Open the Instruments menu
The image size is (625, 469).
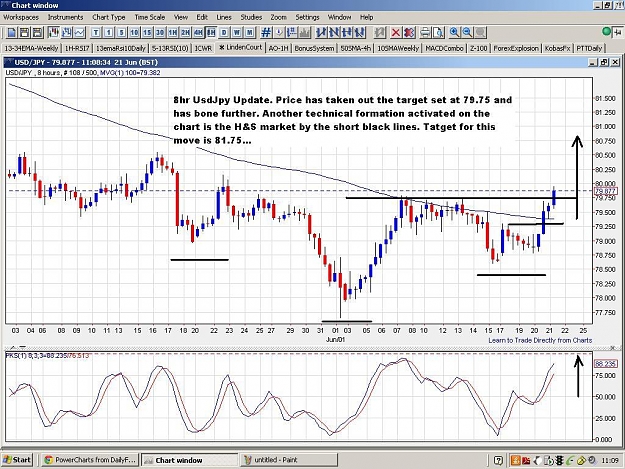point(65,17)
